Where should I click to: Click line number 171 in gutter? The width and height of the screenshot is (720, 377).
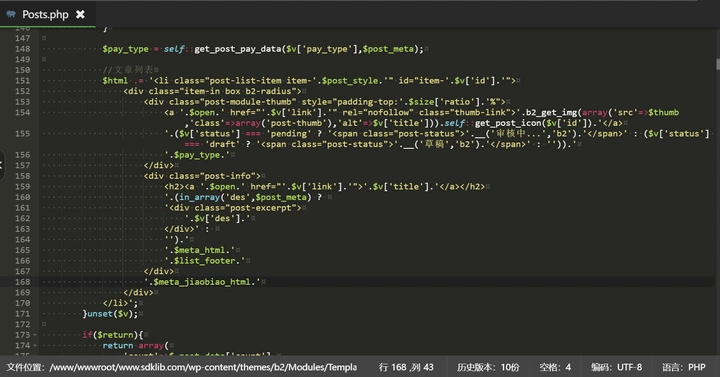point(22,314)
